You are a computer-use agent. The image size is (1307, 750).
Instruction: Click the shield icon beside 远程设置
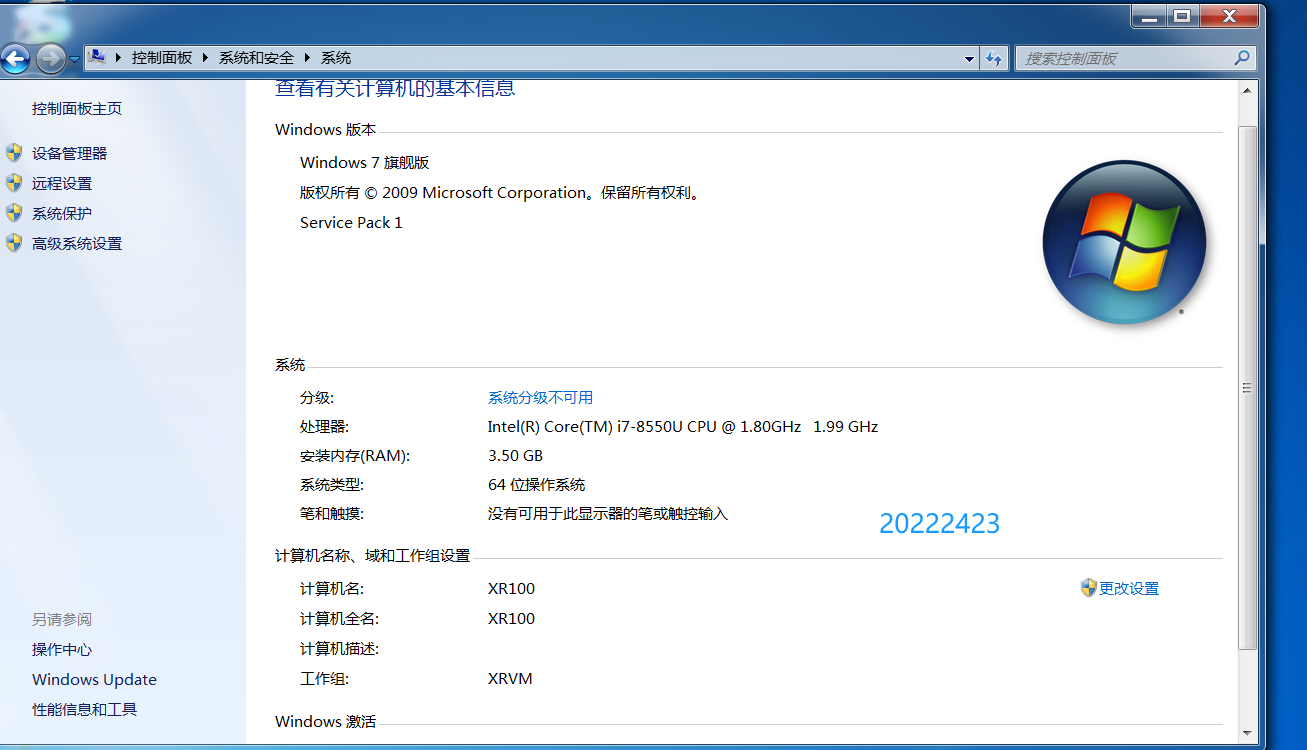(14, 183)
